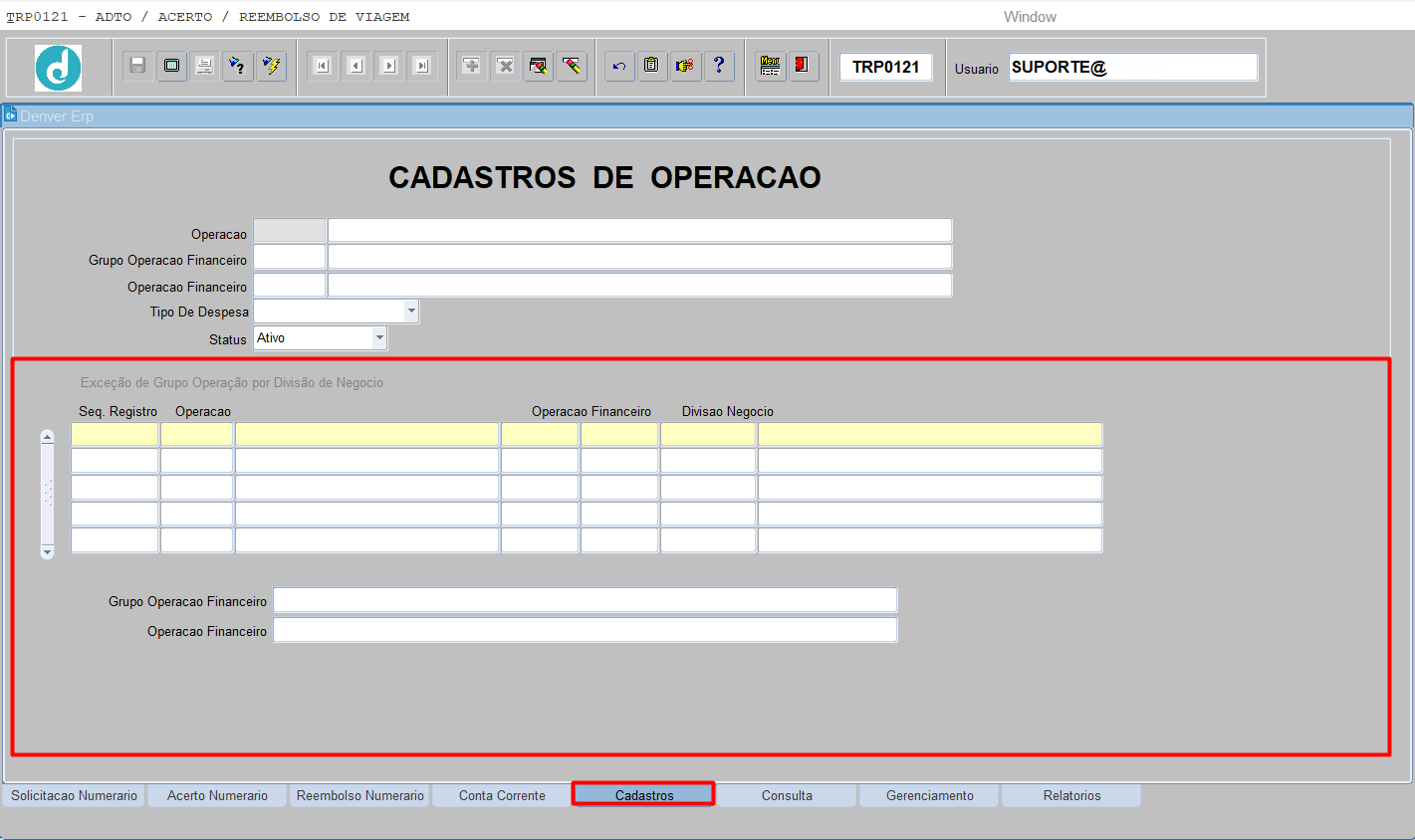
Task: Go to the first record
Action: 322,66
